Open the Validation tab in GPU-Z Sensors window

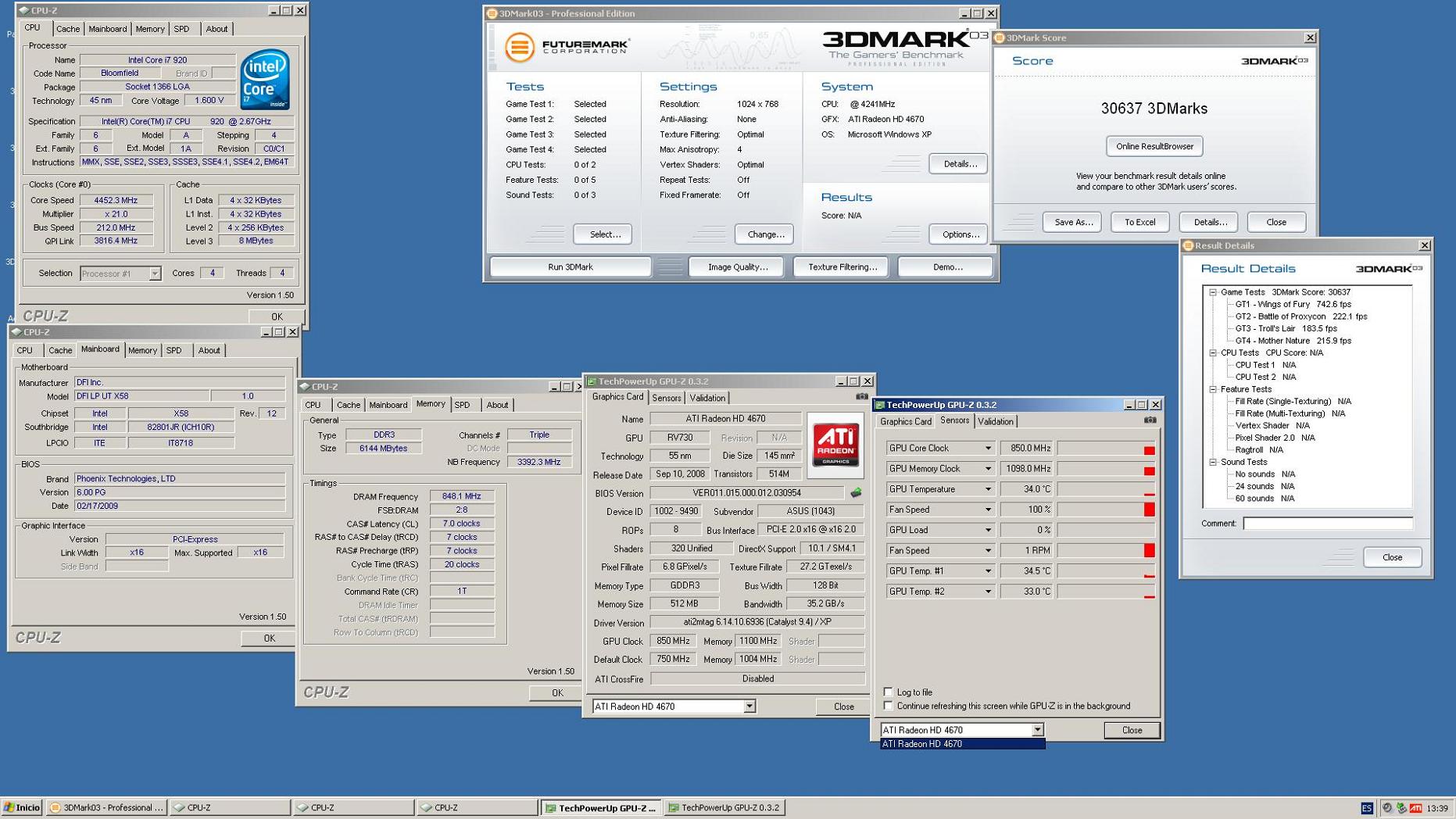tap(996, 421)
